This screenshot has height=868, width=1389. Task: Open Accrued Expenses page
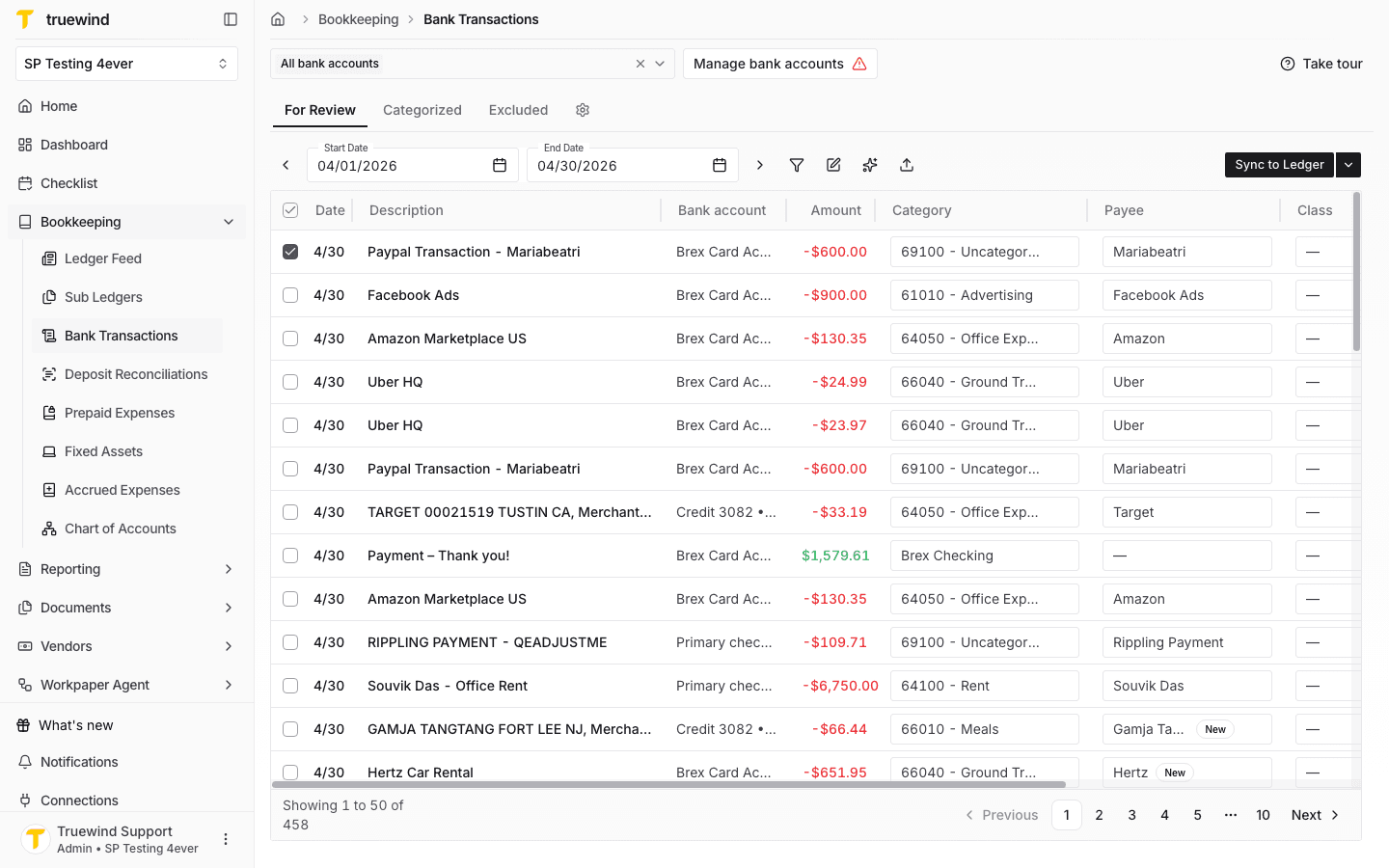pos(127,490)
